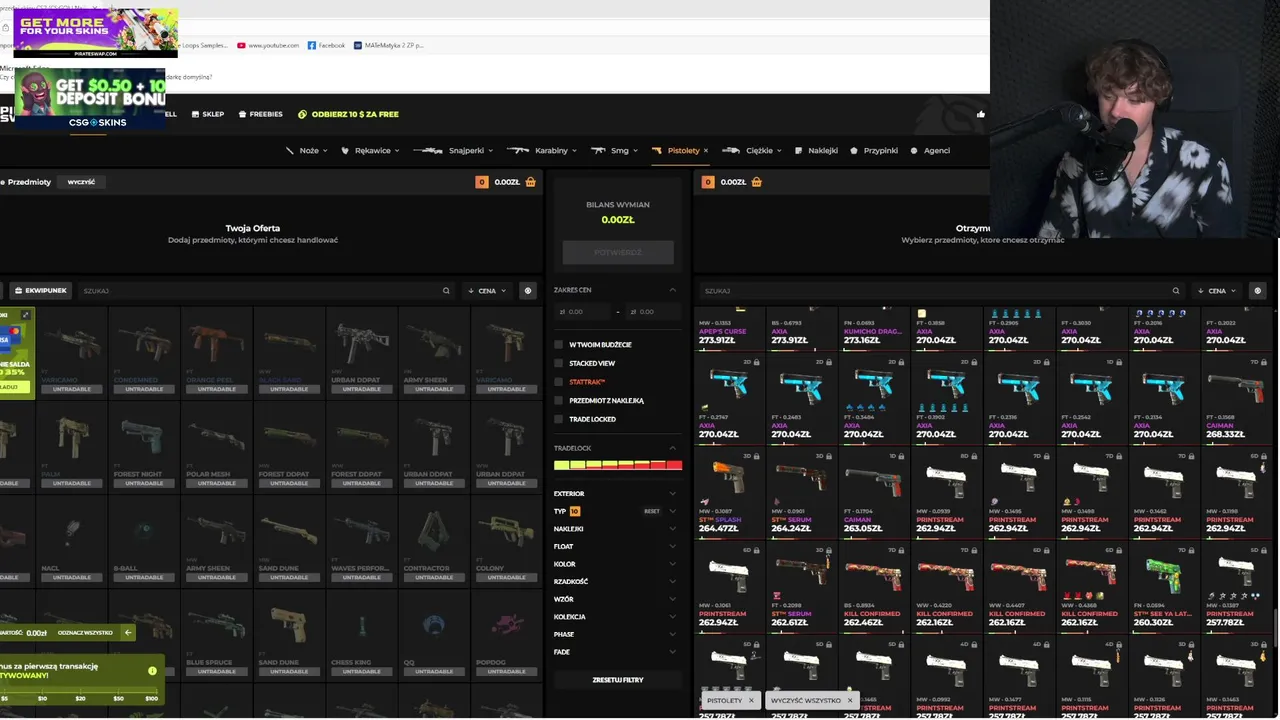Enable Stacked View checkbox

559,363
